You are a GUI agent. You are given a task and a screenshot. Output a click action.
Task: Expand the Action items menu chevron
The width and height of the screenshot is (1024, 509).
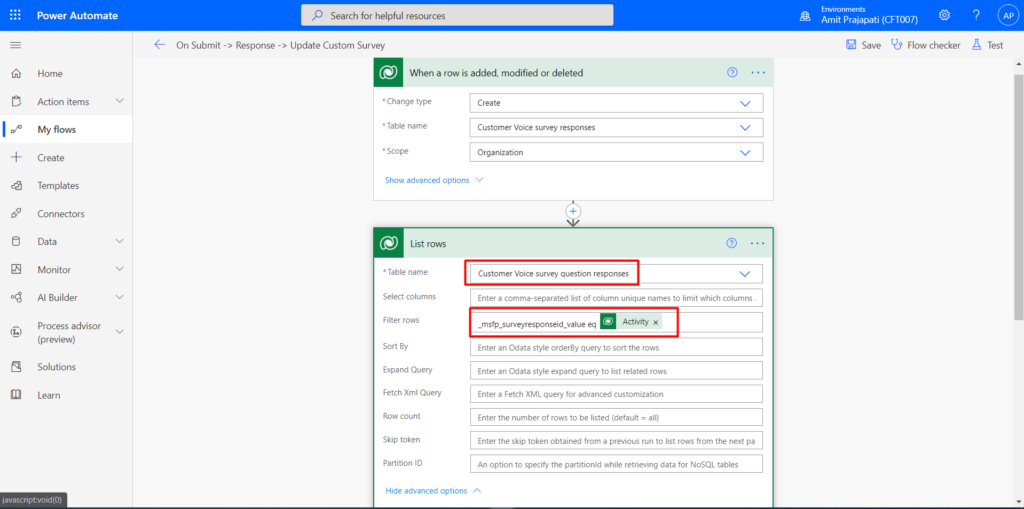click(x=120, y=101)
